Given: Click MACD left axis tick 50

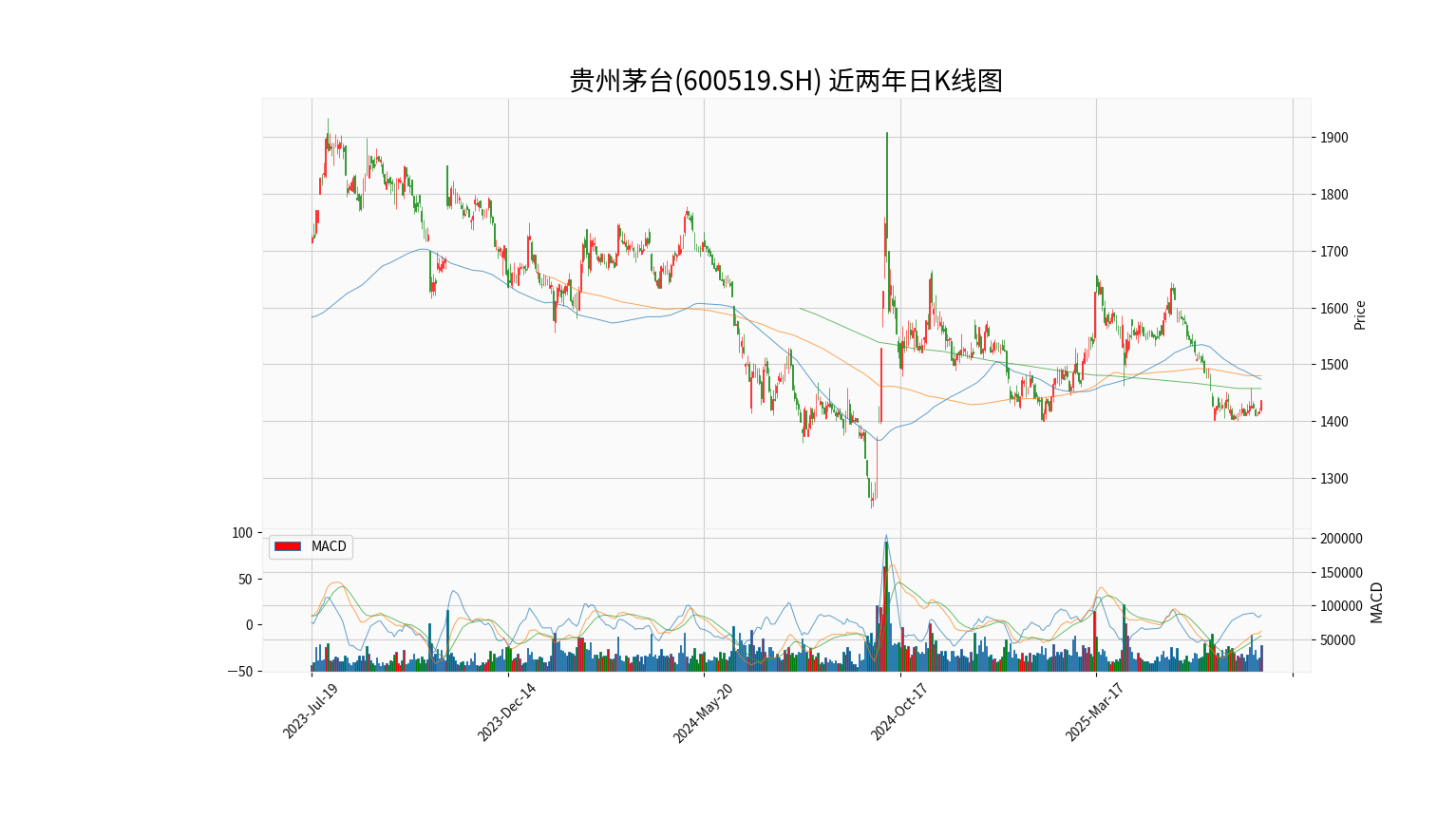Looking at the screenshot, I should point(246,580).
